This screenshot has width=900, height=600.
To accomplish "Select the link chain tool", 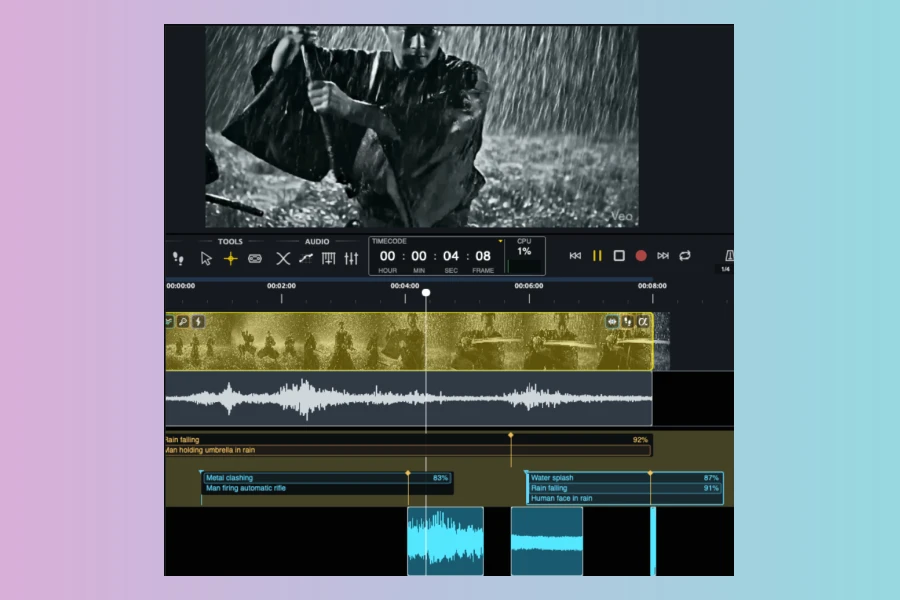I will pyautogui.click(x=255, y=258).
